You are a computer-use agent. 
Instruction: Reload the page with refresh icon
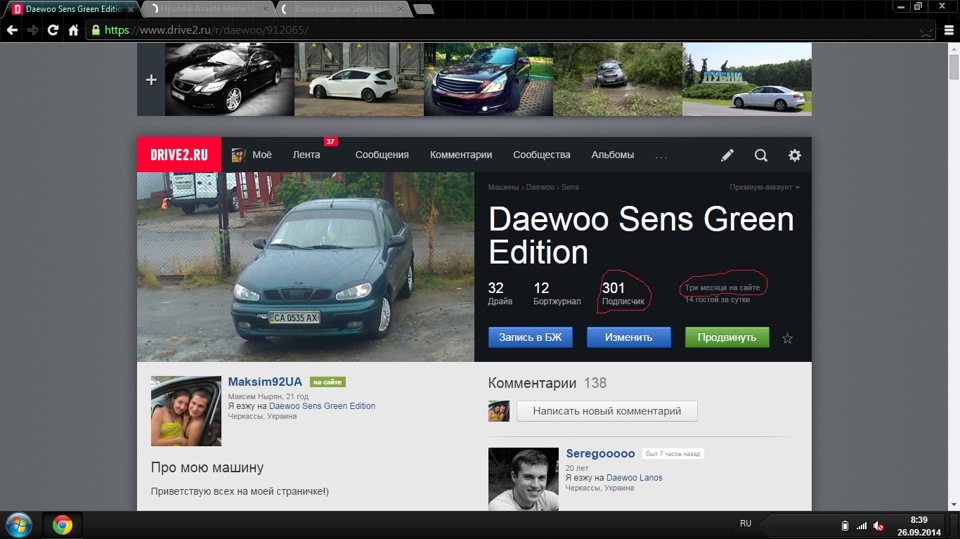[53, 30]
